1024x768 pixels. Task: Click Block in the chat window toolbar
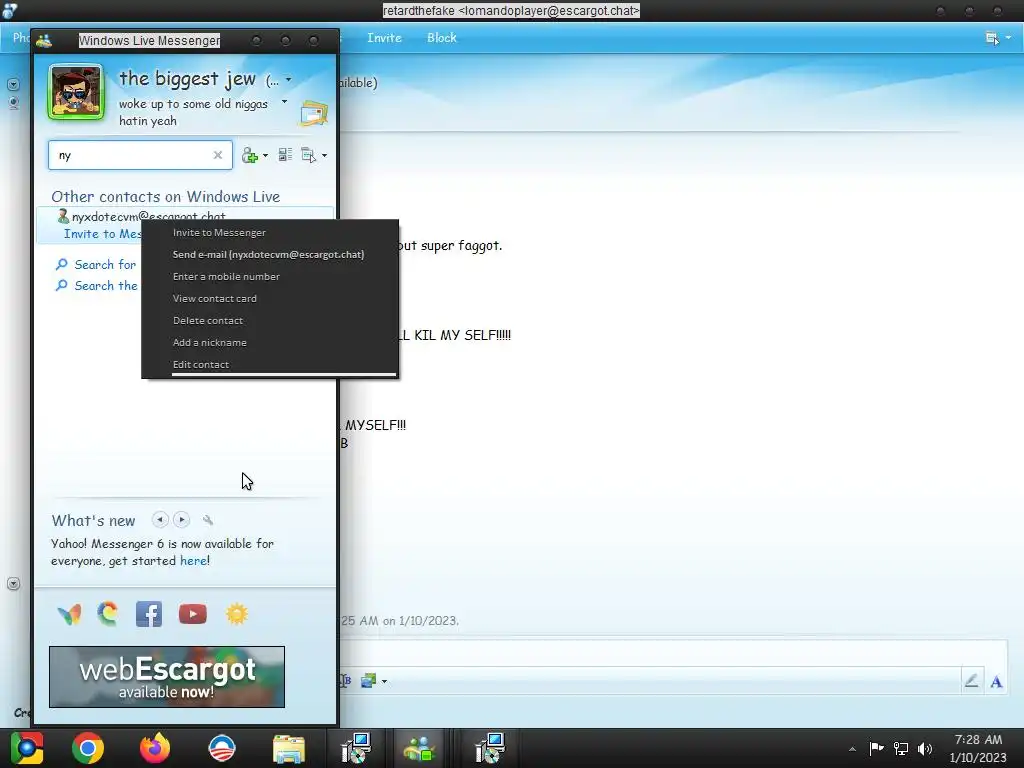[441, 38]
